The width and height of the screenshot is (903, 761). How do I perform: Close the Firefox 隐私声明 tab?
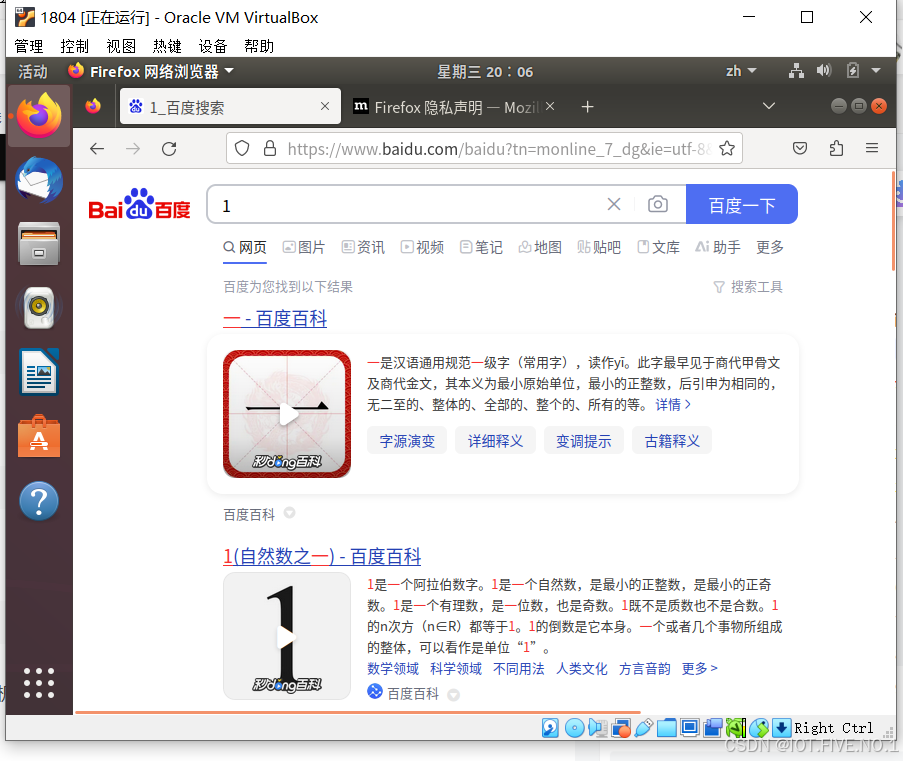[x=550, y=106]
